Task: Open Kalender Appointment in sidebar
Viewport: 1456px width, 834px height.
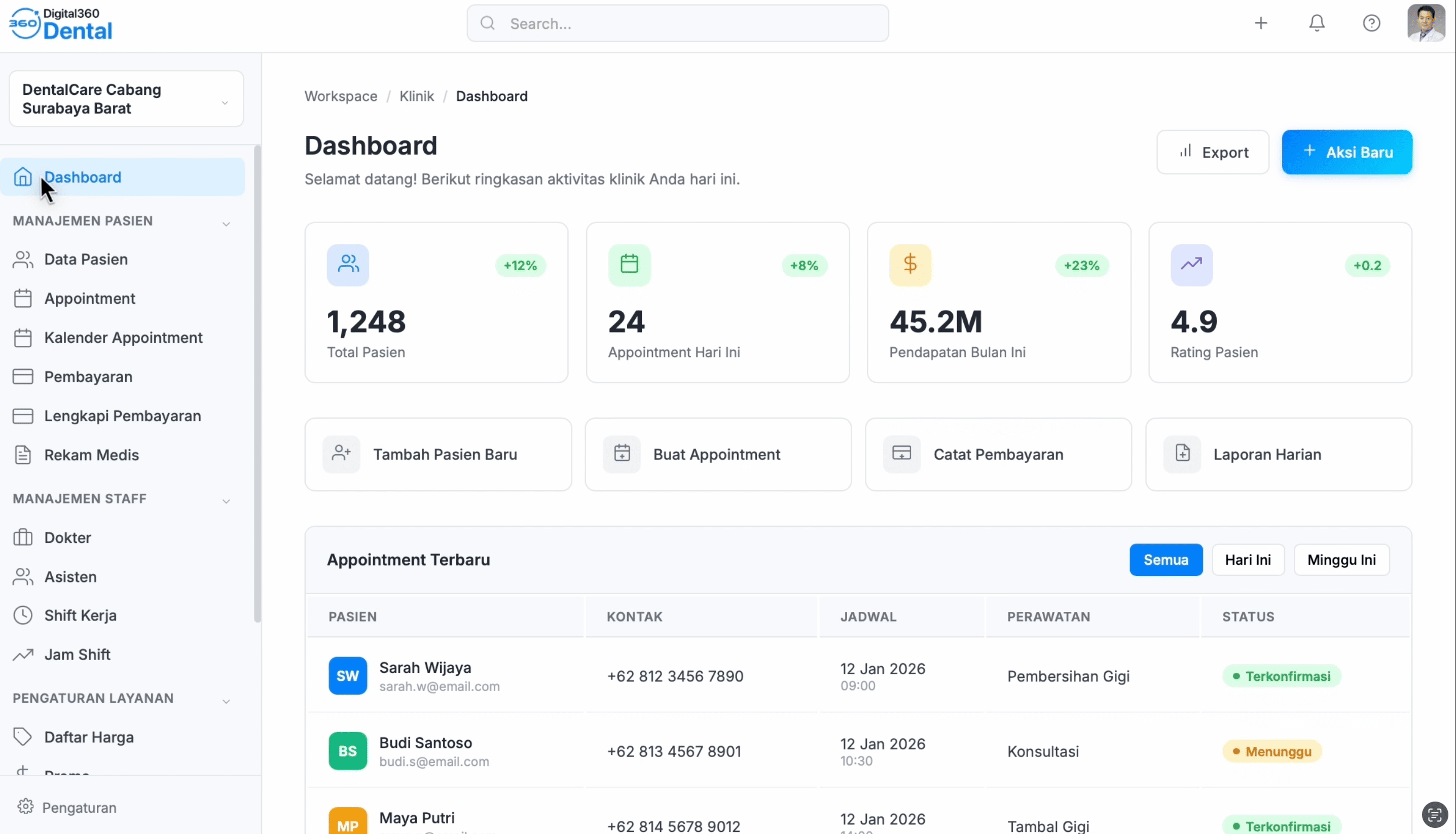Action: (123, 337)
